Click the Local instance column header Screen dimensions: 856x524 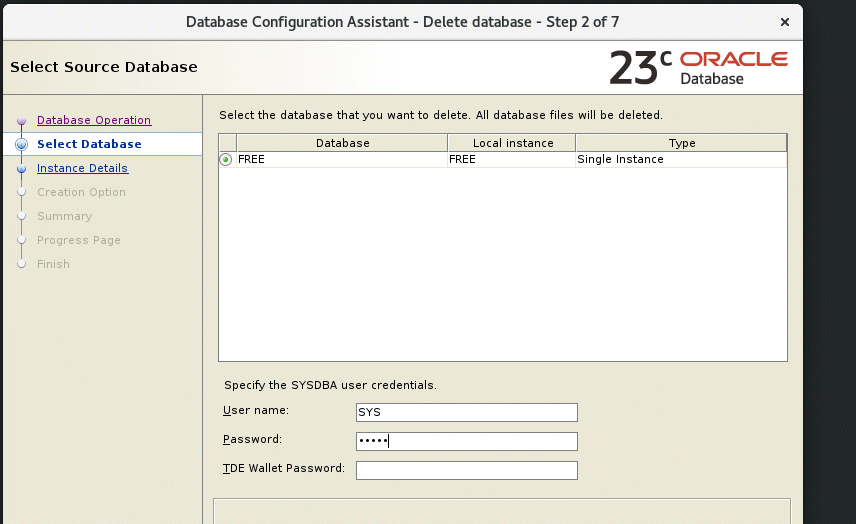click(x=511, y=143)
